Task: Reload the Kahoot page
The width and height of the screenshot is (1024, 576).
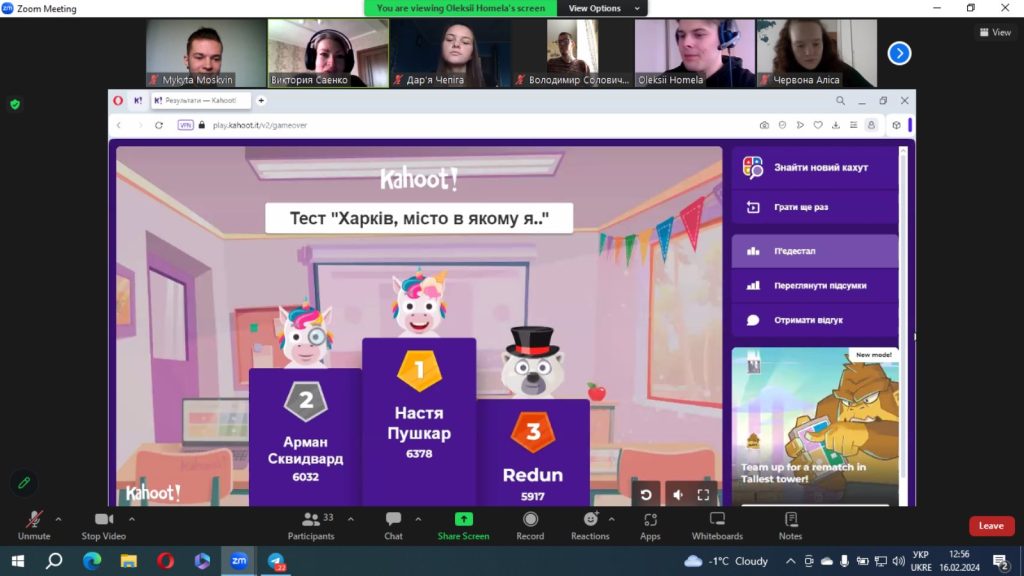Action: pos(159,125)
